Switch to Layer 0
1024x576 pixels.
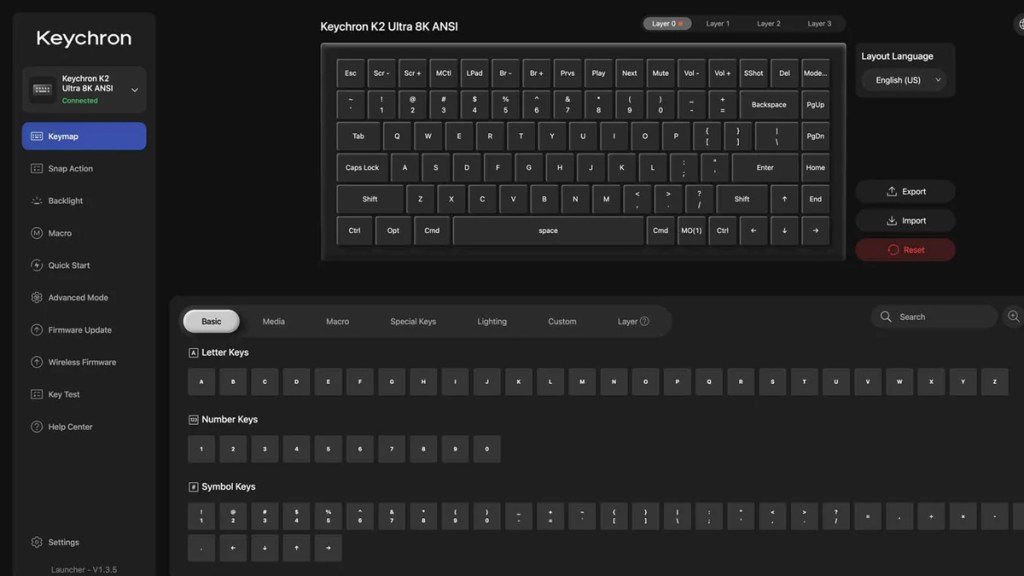point(667,24)
